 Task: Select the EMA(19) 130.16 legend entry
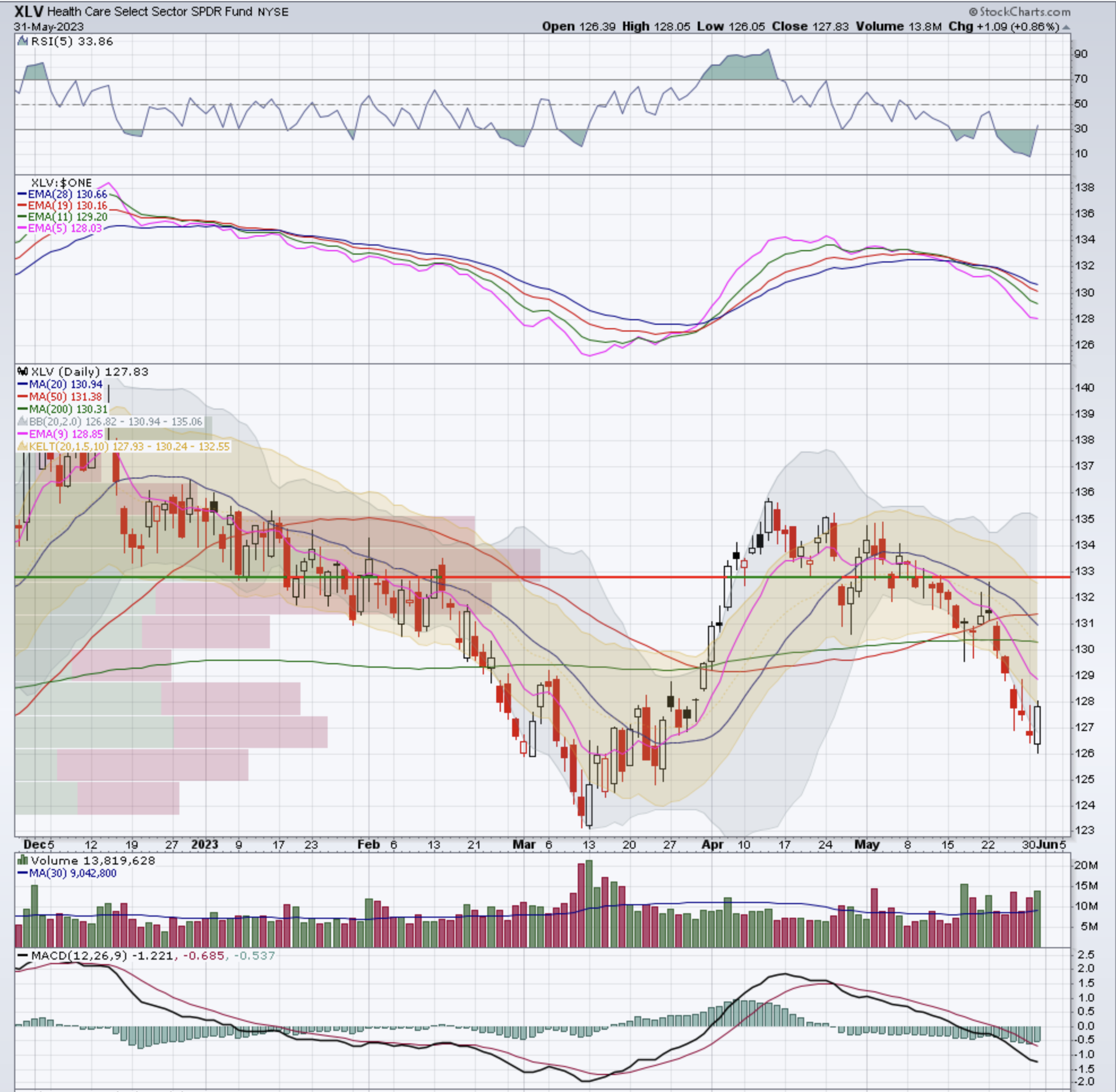coord(63,205)
